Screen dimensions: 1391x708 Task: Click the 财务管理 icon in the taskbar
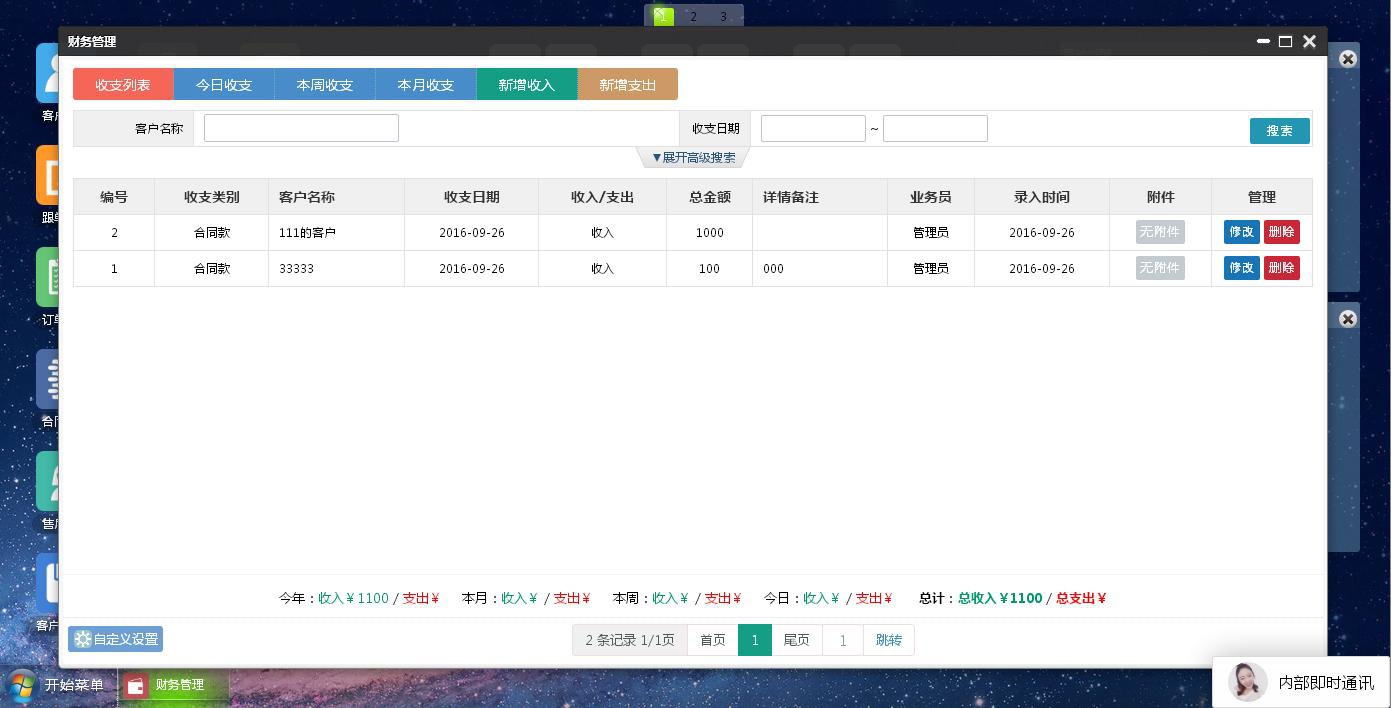point(135,685)
